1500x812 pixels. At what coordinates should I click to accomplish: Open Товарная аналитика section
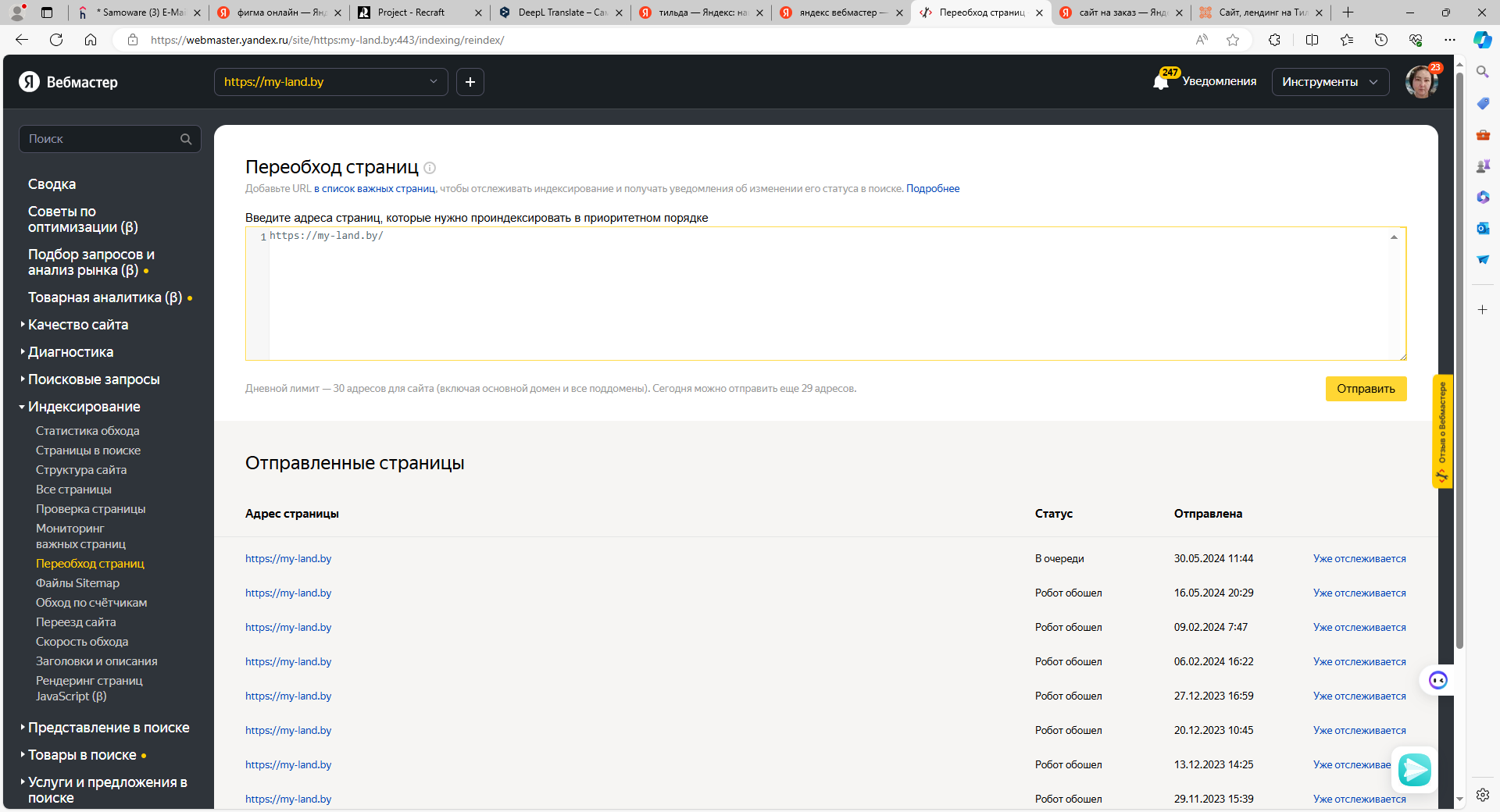(105, 297)
